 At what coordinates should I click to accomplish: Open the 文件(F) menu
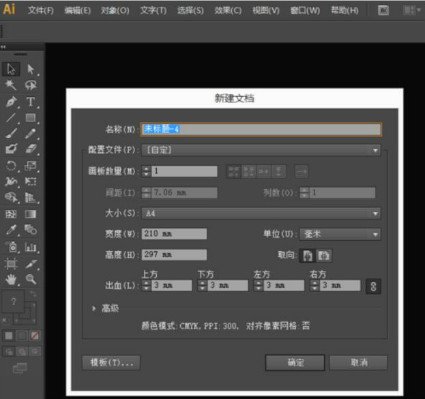[41, 10]
